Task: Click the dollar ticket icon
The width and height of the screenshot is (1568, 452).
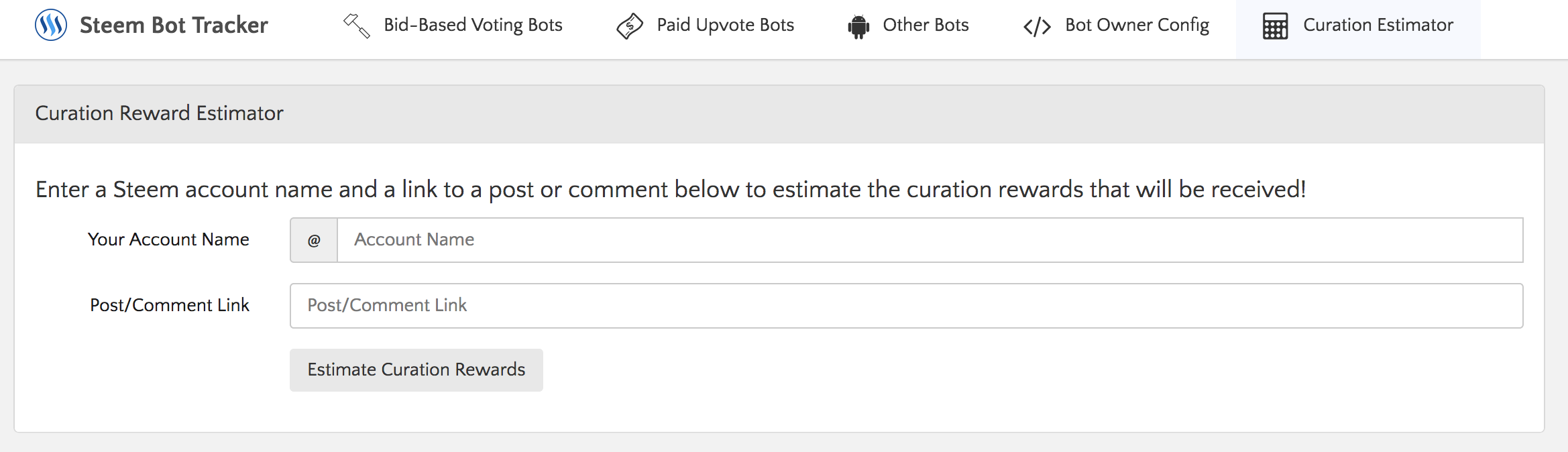Action: point(630,26)
